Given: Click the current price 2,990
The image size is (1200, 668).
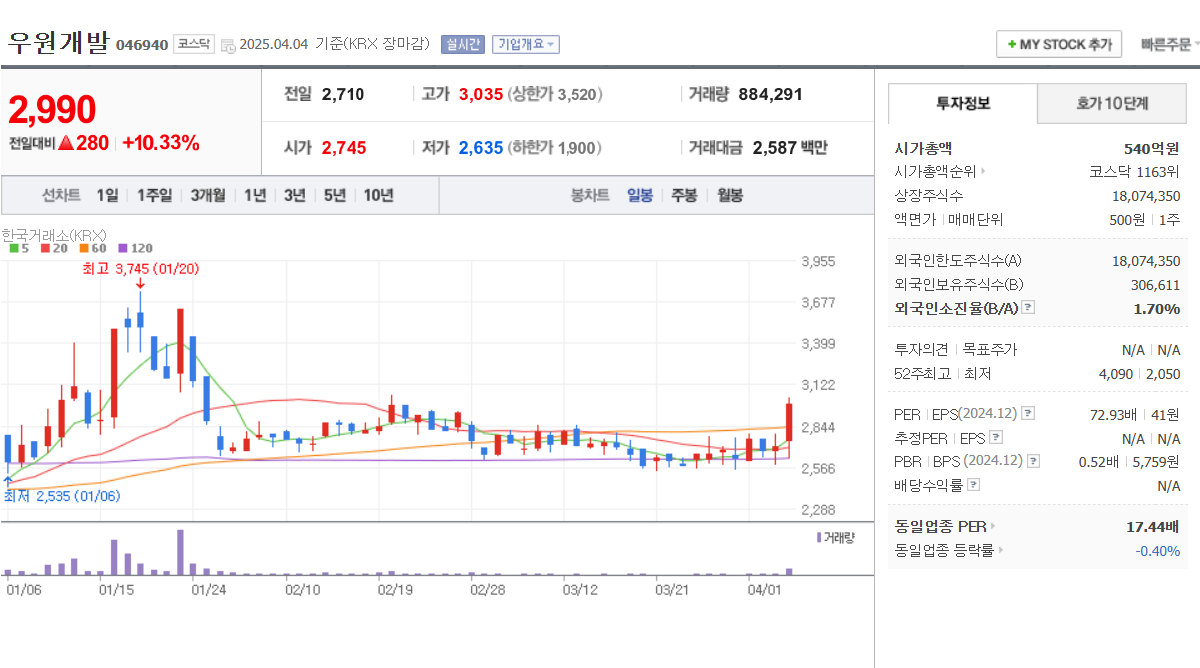Looking at the screenshot, I should (52, 110).
